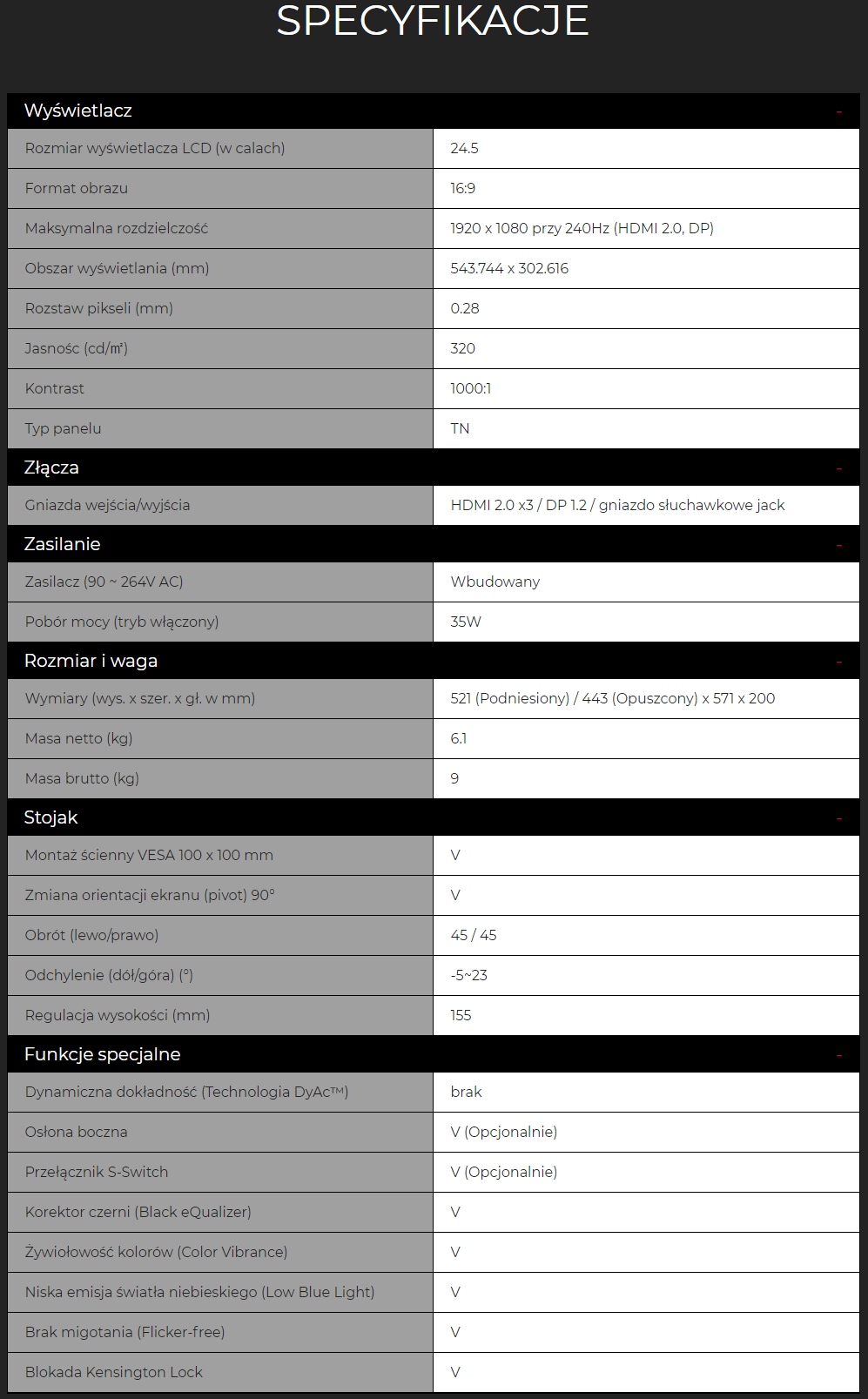Click the 1920 x 1080 przy 240Hz value

click(582, 228)
